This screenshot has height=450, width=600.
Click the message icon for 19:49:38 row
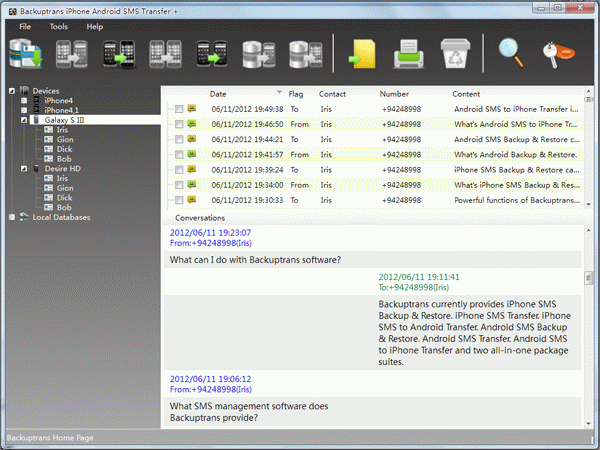[x=192, y=108]
